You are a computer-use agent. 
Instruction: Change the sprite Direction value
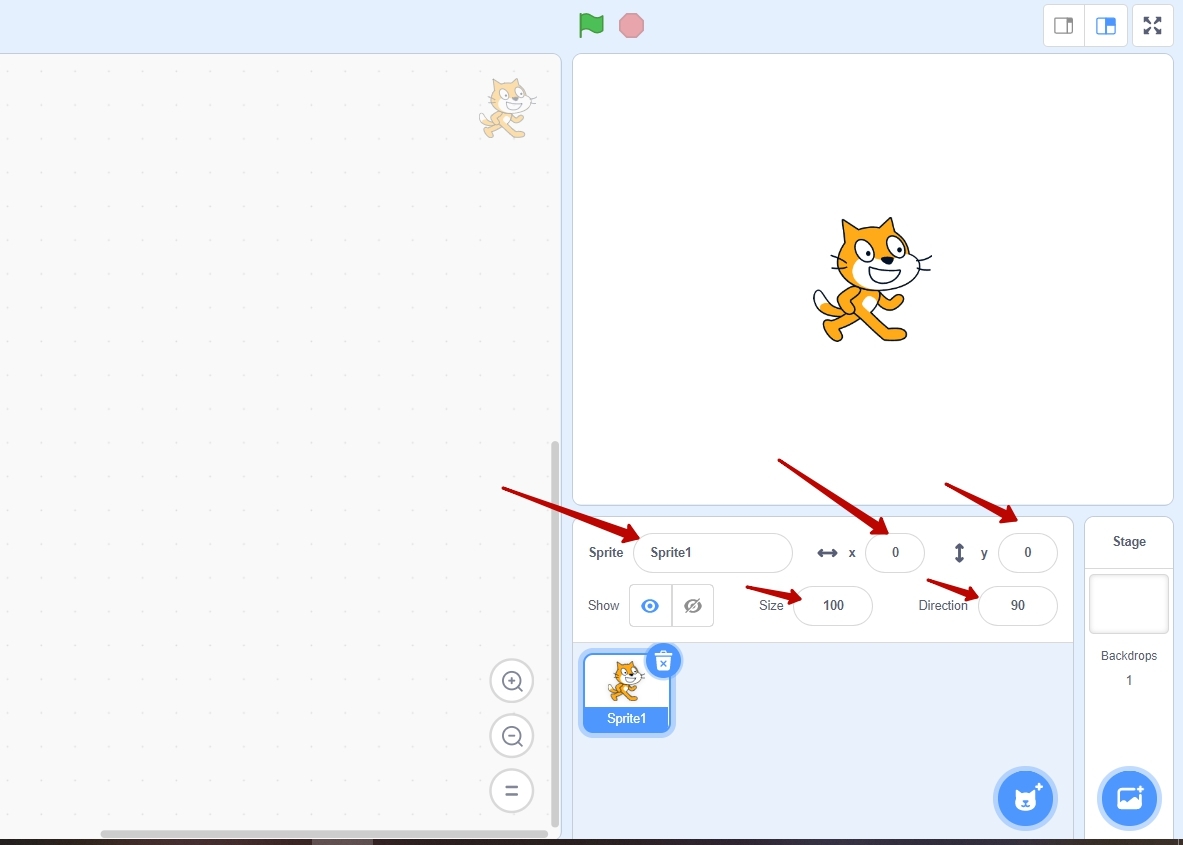click(x=1018, y=606)
